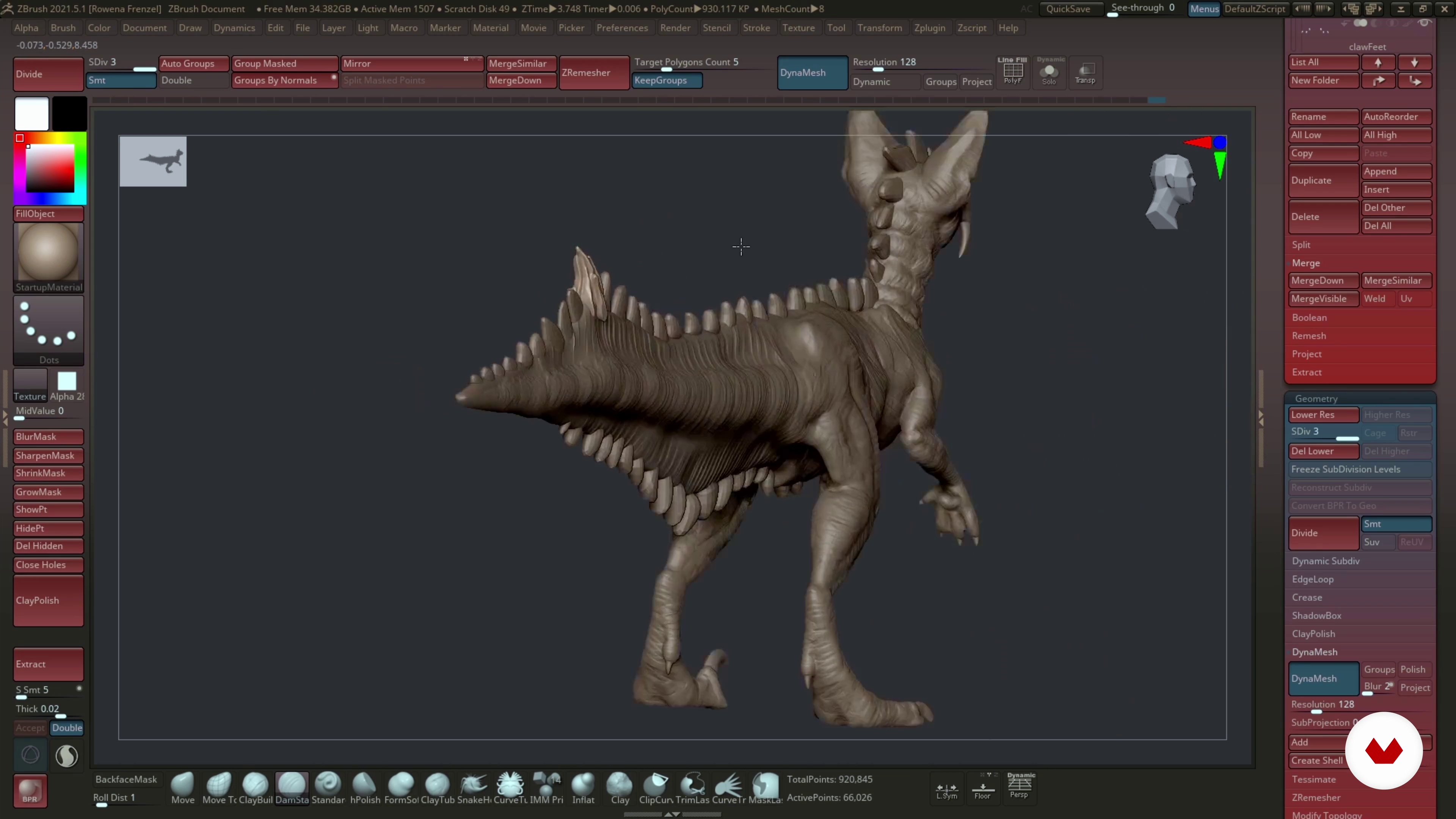Image resolution: width=1456 pixels, height=819 pixels.
Task: Open the StartupMaterial material picker
Action: tap(49, 258)
